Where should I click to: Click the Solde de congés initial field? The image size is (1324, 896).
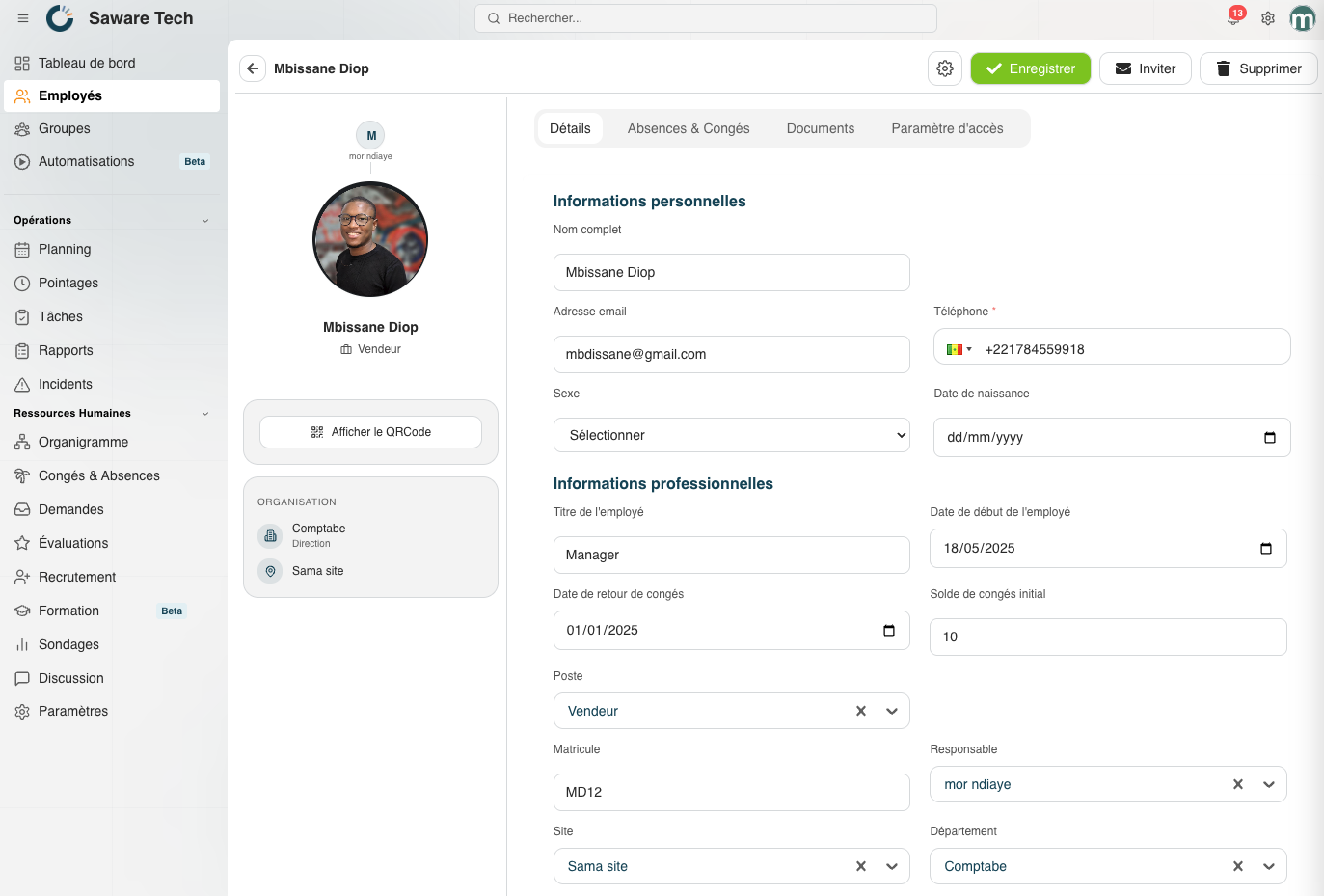1108,637
